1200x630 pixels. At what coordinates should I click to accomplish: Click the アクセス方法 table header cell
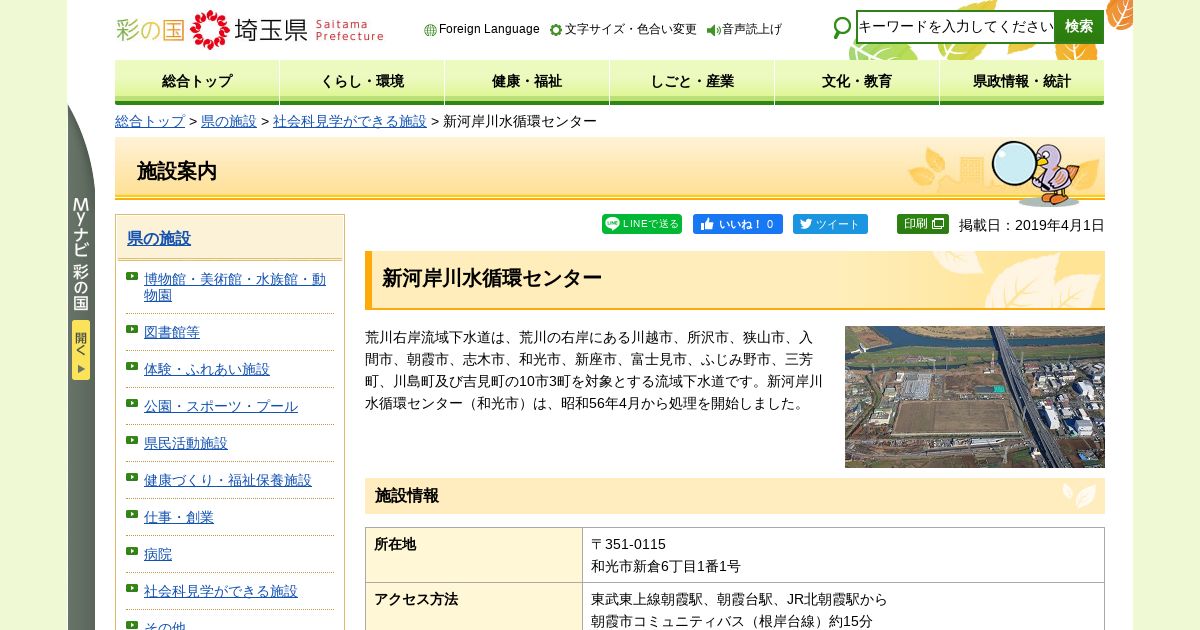474,608
